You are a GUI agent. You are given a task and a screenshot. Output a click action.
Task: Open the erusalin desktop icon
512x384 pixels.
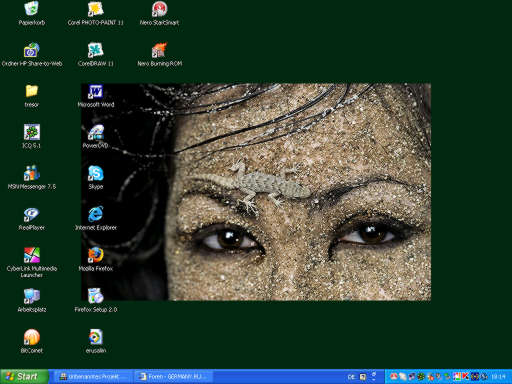click(95, 337)
